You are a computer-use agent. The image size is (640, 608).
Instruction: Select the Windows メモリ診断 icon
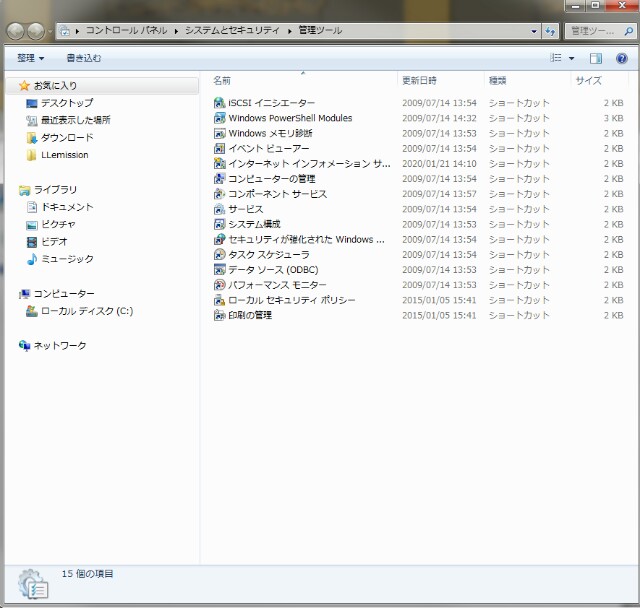[x=220, y=133]
